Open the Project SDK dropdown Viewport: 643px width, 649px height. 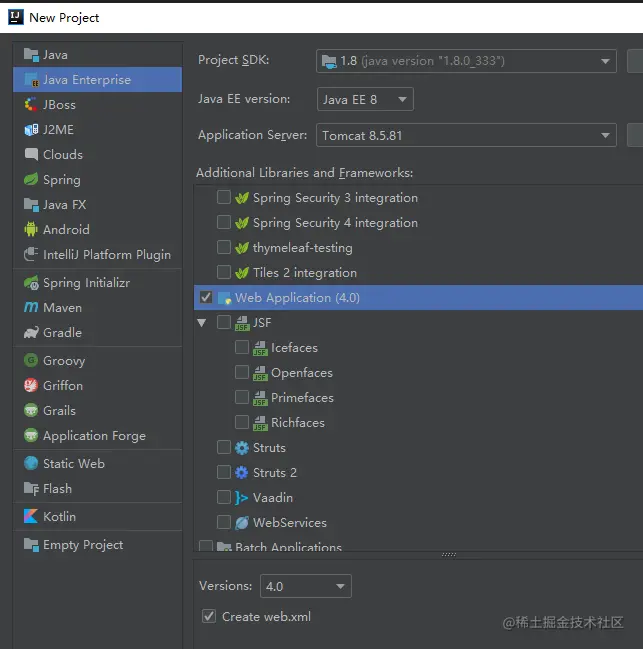click(x=466, y=61)
